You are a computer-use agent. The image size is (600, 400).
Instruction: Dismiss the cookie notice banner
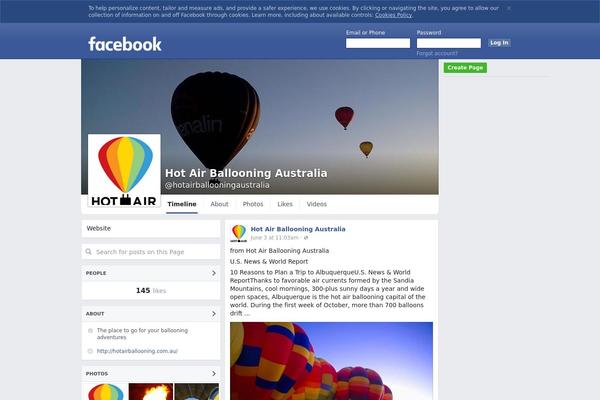509,8
